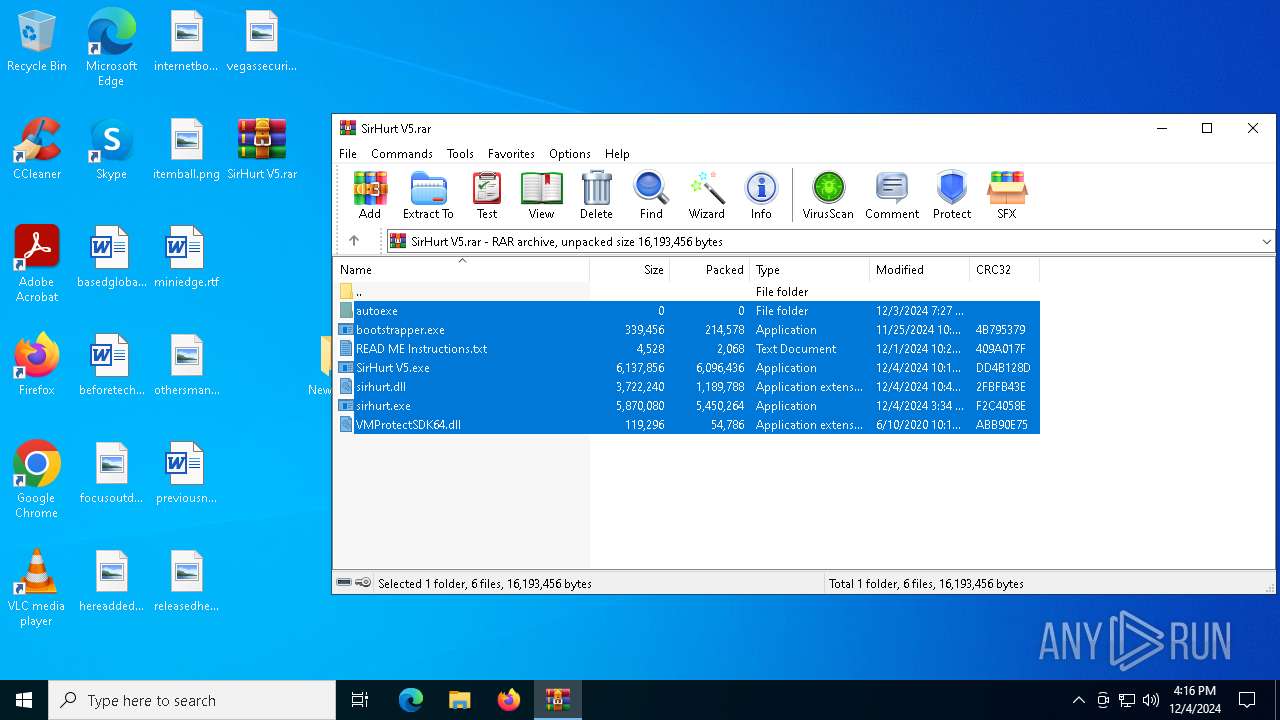Open the Commands menu
Image resolution: width=1280 pixels, height=720 pixels.
coord(402,154)
